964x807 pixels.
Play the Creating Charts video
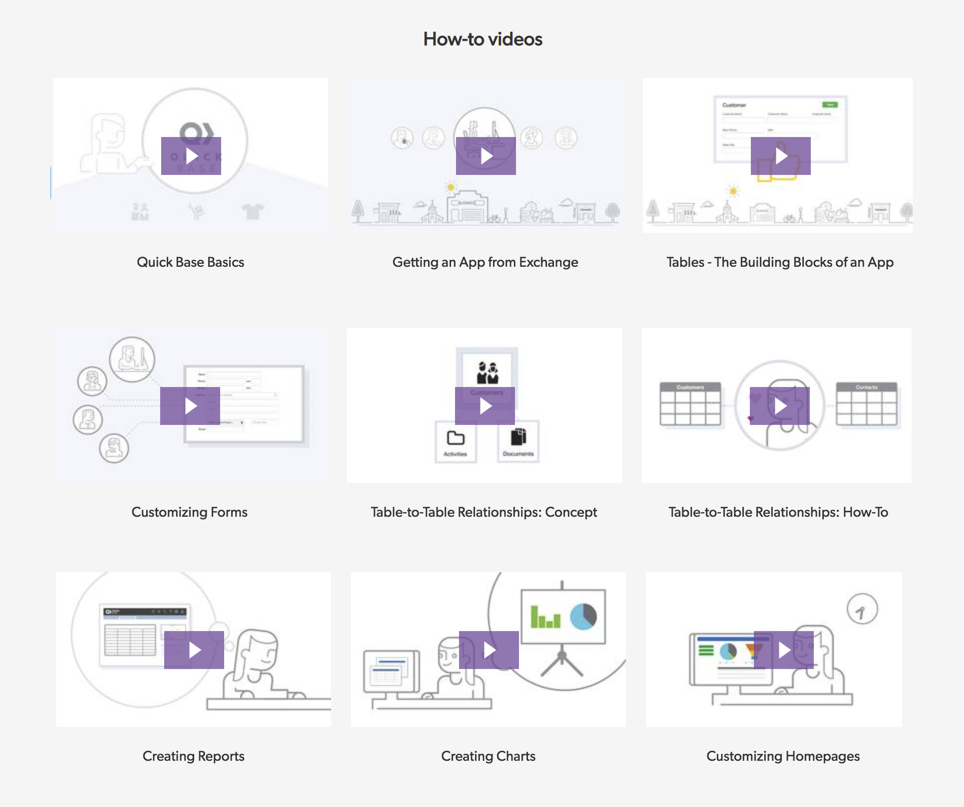click(x=489, y=650)
